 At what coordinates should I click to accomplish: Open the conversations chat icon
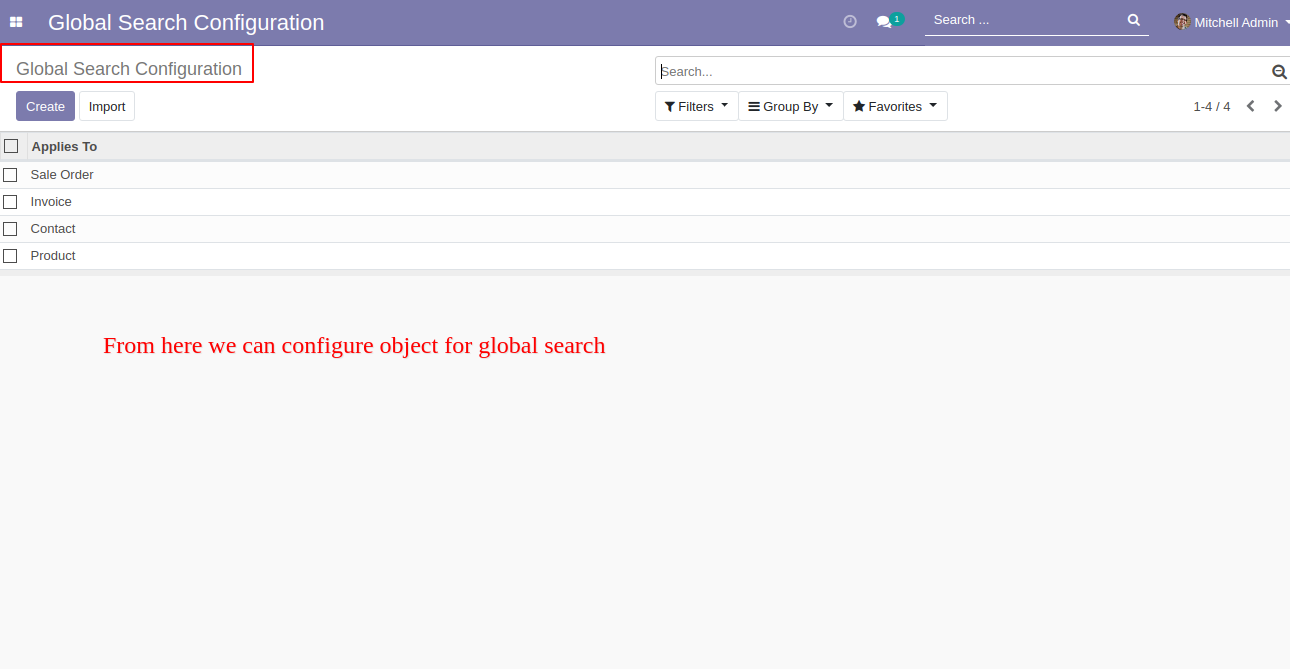pos(884,21)
